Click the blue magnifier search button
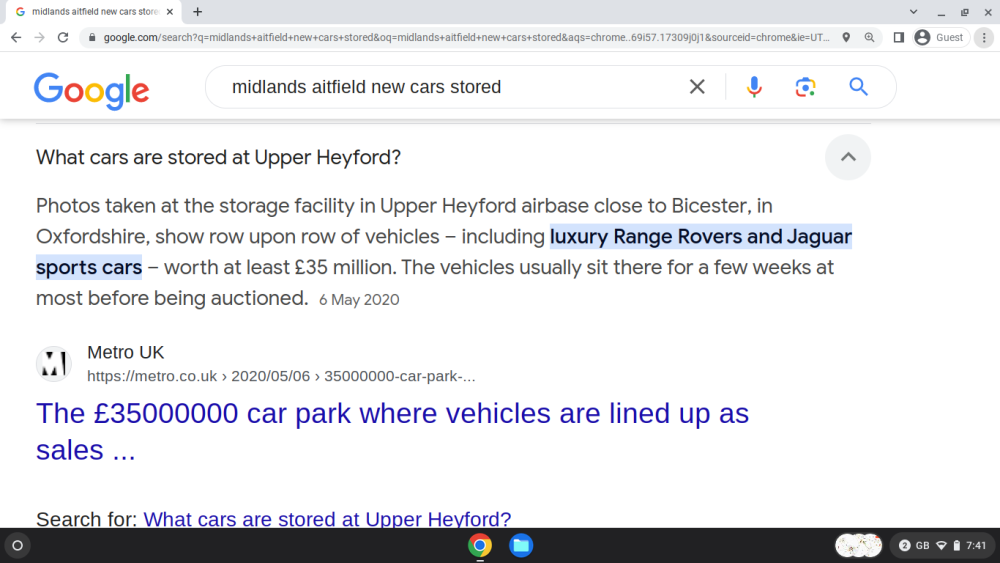The image size is (1000, 563). click(x=858, y=87)
